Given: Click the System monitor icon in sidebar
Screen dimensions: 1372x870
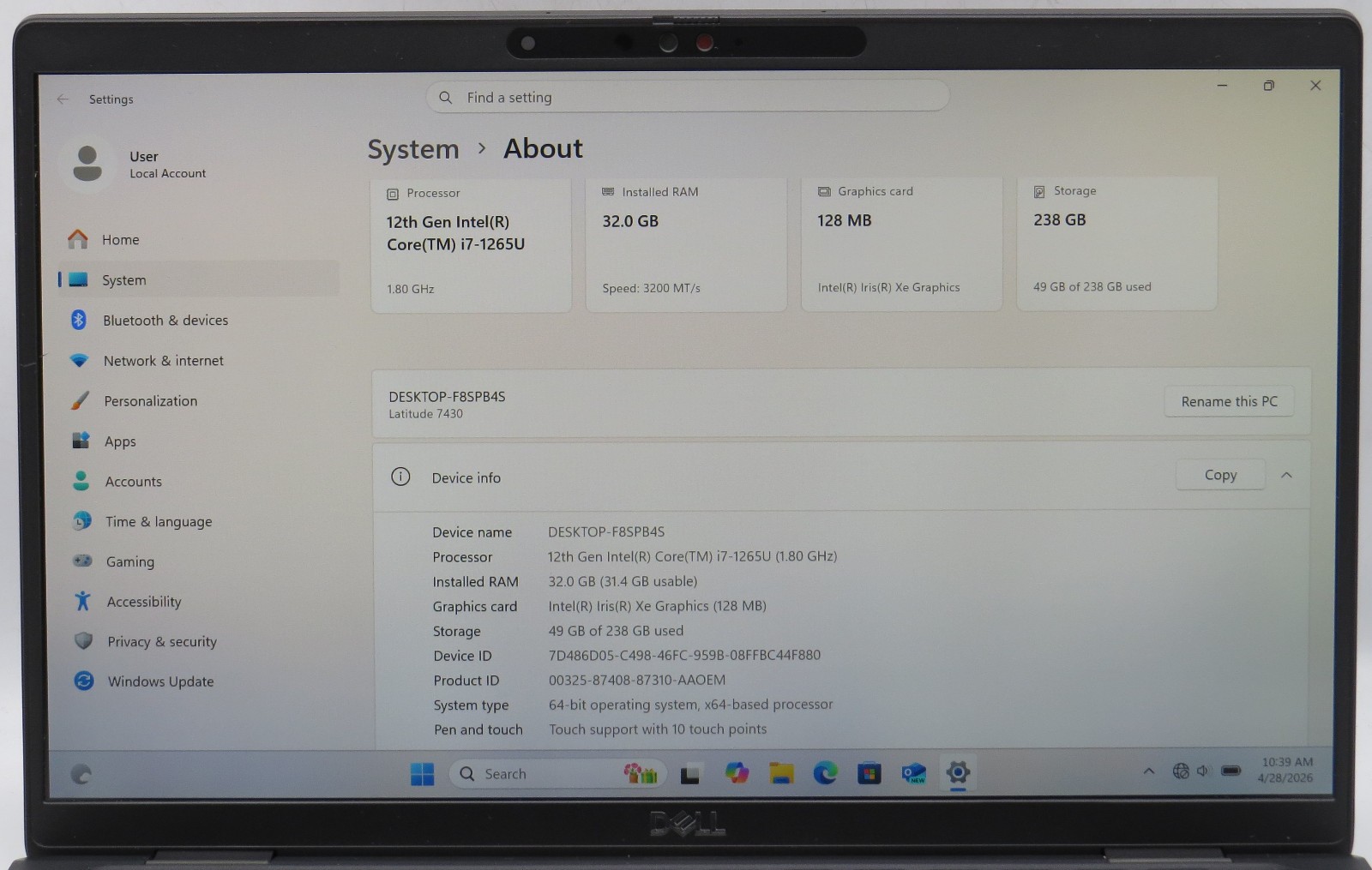Looking at the screenshot, I should (x=78, y=279).
